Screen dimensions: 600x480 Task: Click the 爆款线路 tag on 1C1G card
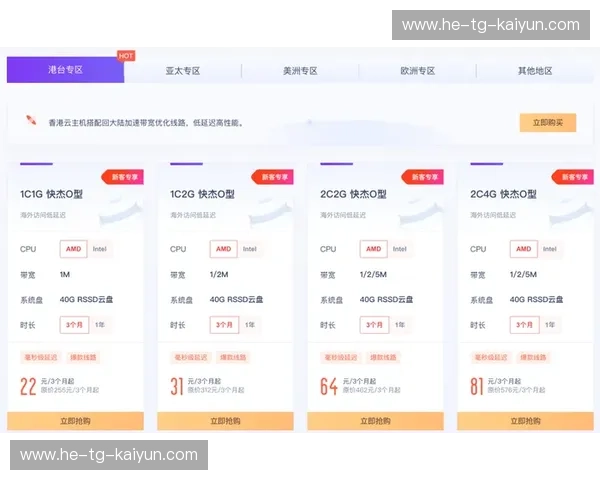(x=83, y=358)
